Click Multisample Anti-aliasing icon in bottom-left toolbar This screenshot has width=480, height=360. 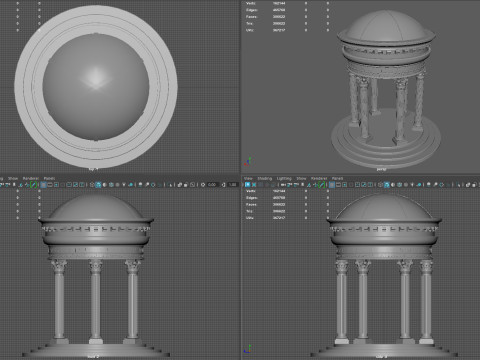153,185
